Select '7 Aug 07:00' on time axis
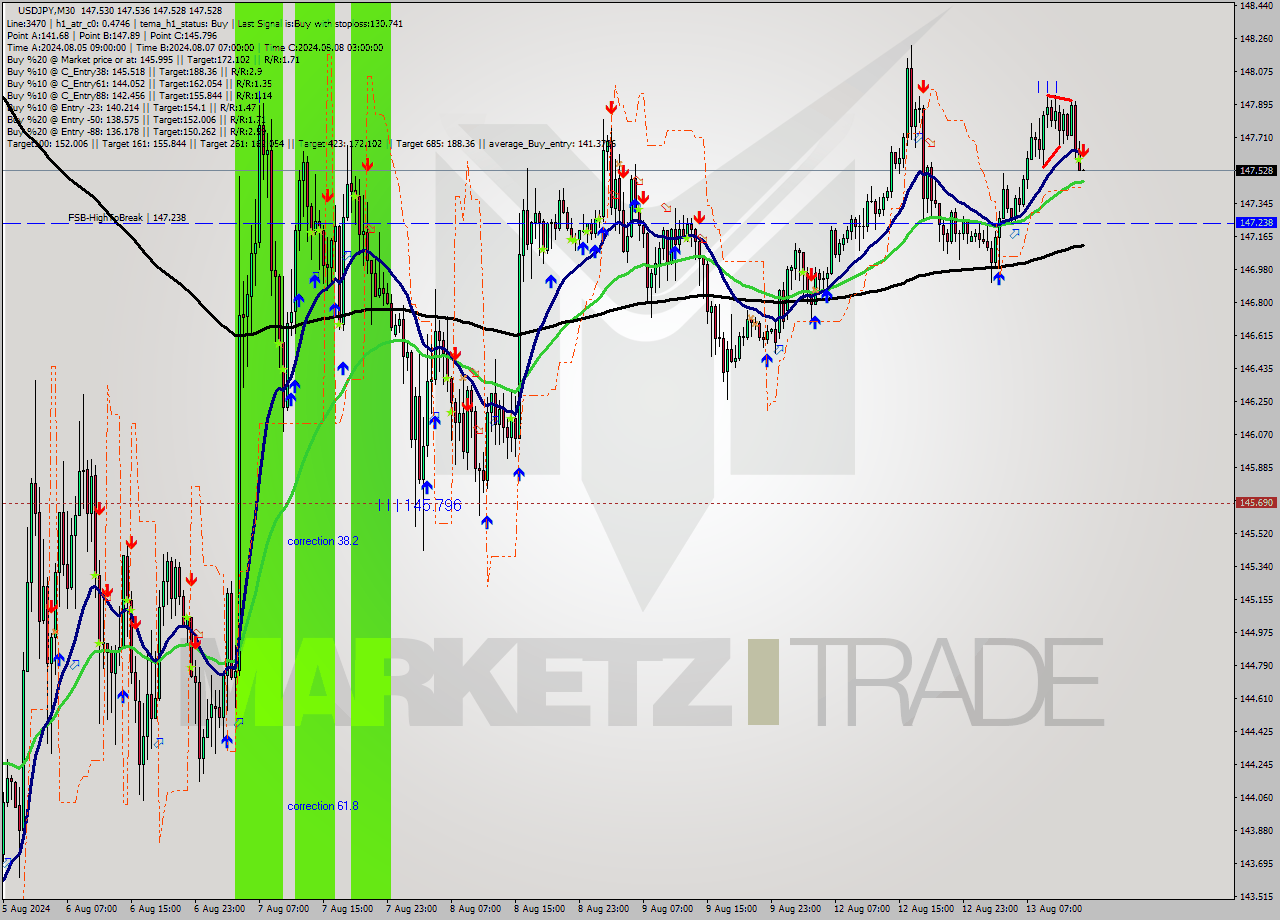This screenshot has height=920, width=1280. pyautogui.click(x=284, y=909)
